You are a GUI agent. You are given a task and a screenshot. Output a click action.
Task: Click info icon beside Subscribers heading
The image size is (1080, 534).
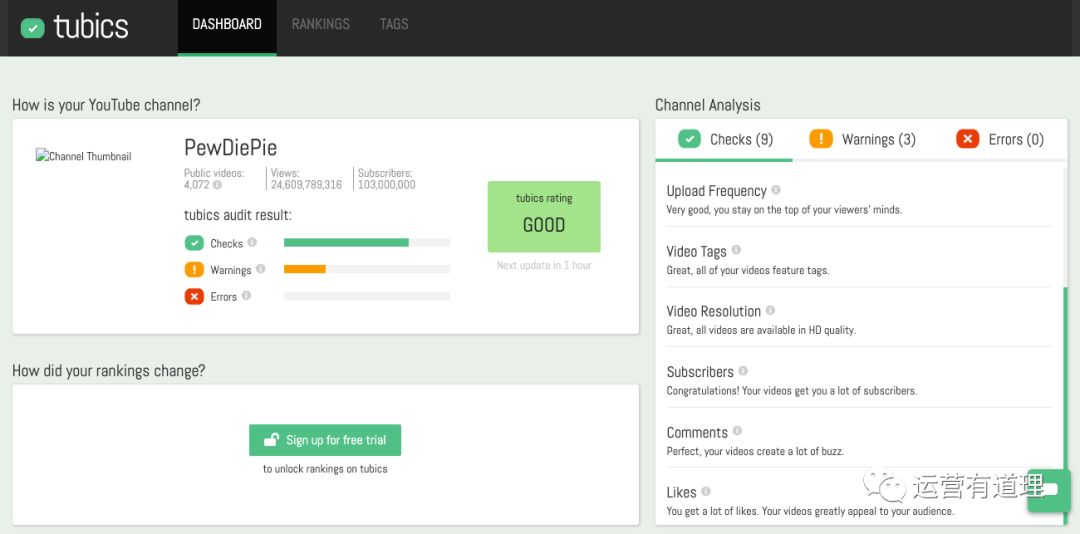point(743,371)
